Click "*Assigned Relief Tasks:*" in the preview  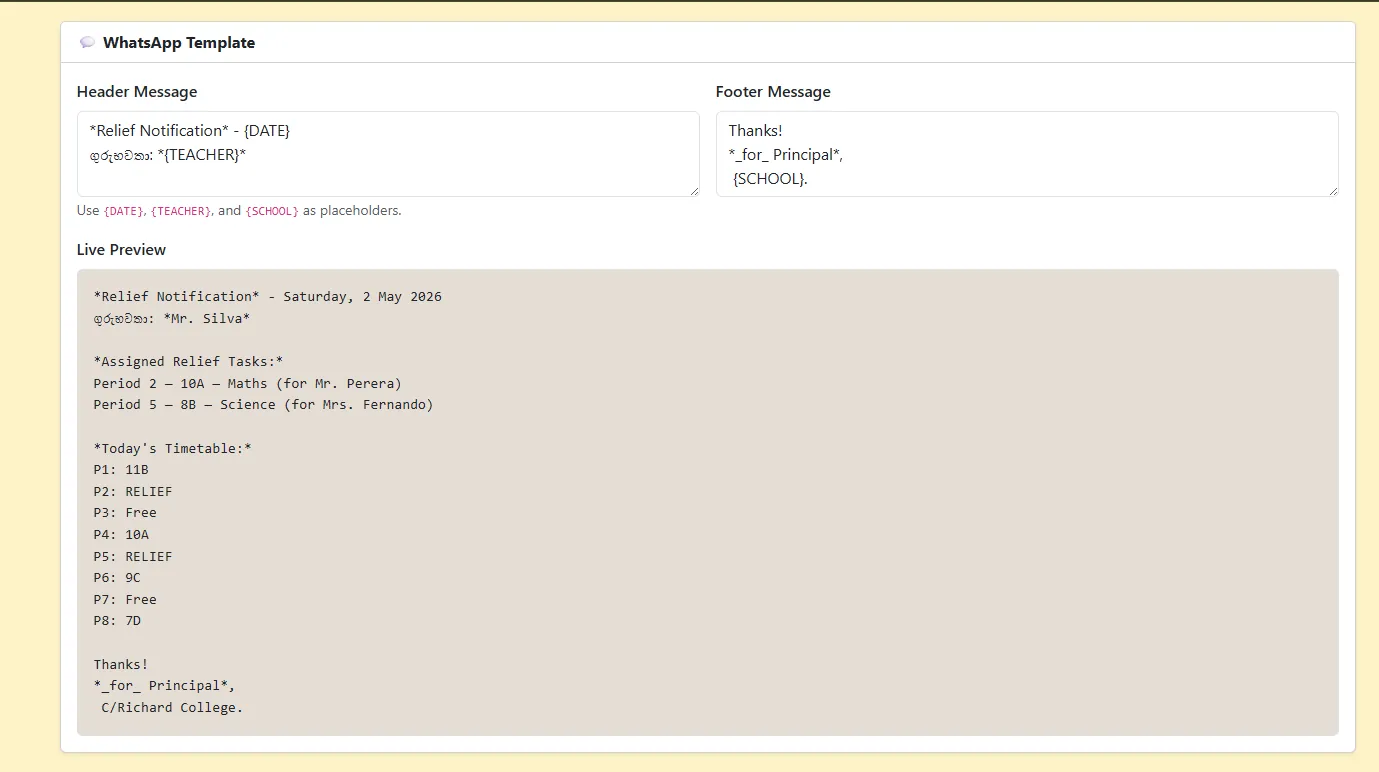point(188,362)
